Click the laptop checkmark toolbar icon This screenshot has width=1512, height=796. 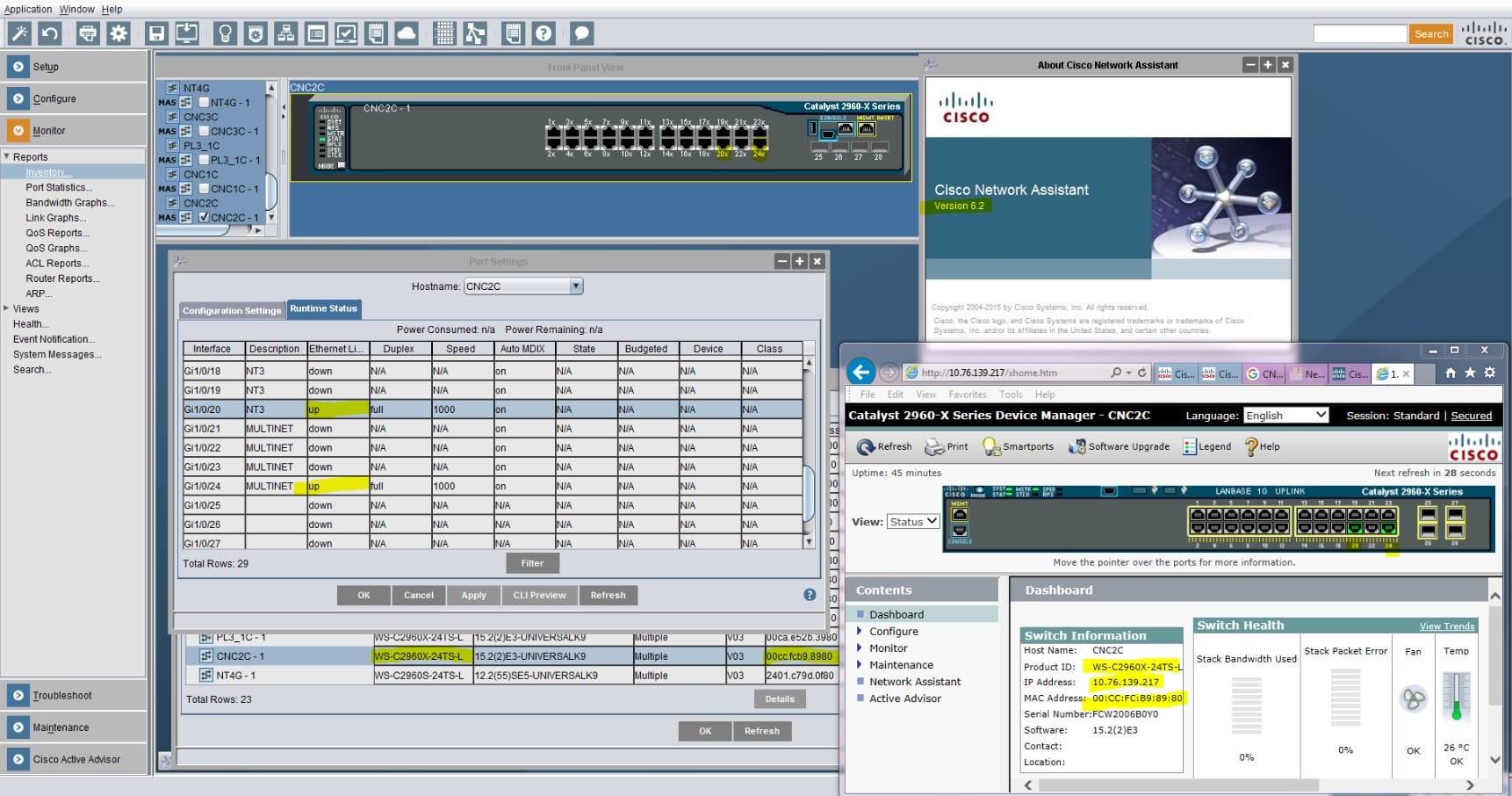[346, 33]
